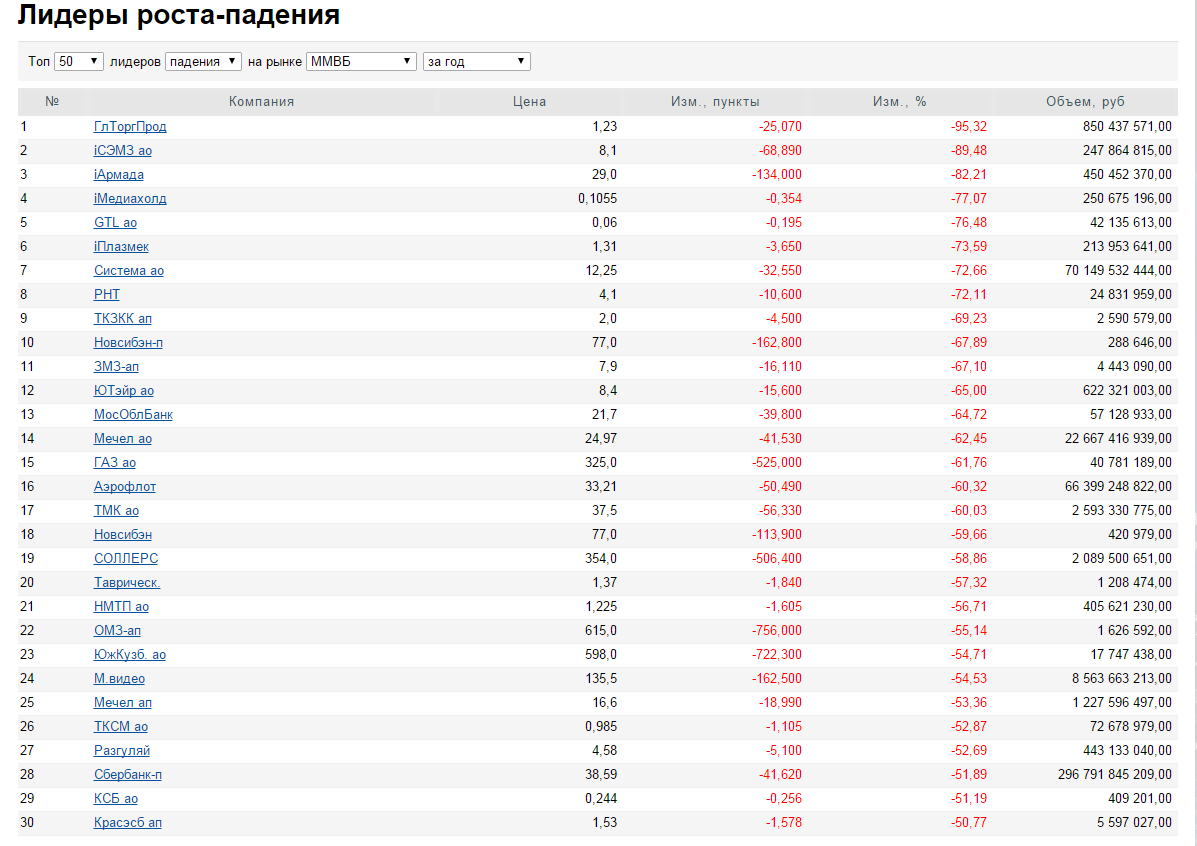Click the 'Объем, руб' column header
The height and width of the screenshot is (846, 1197).
[x=1085, y=102]
